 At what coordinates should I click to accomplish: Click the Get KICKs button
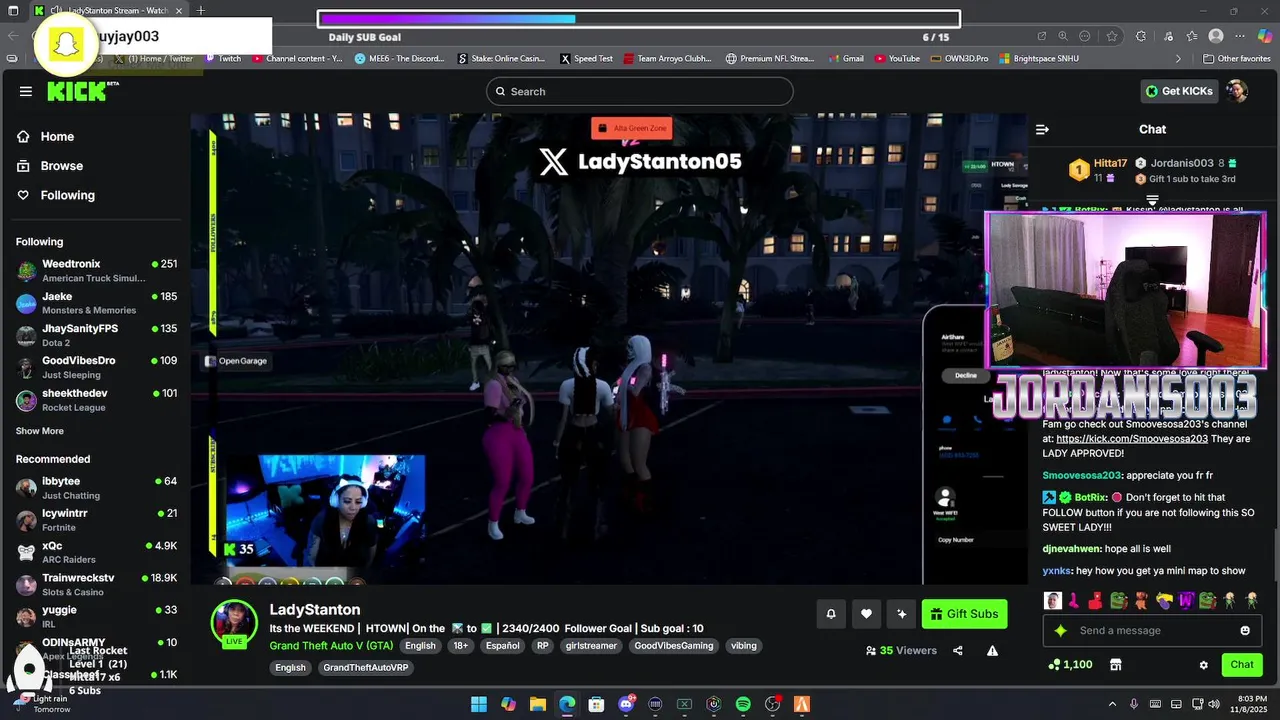pos(1180,91)
